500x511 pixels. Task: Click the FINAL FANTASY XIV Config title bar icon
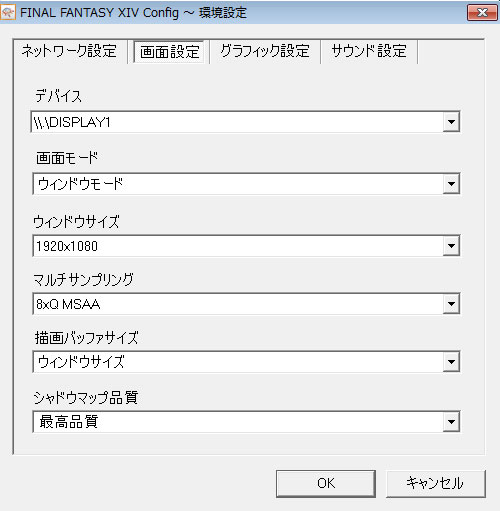(x=8, y=12)
